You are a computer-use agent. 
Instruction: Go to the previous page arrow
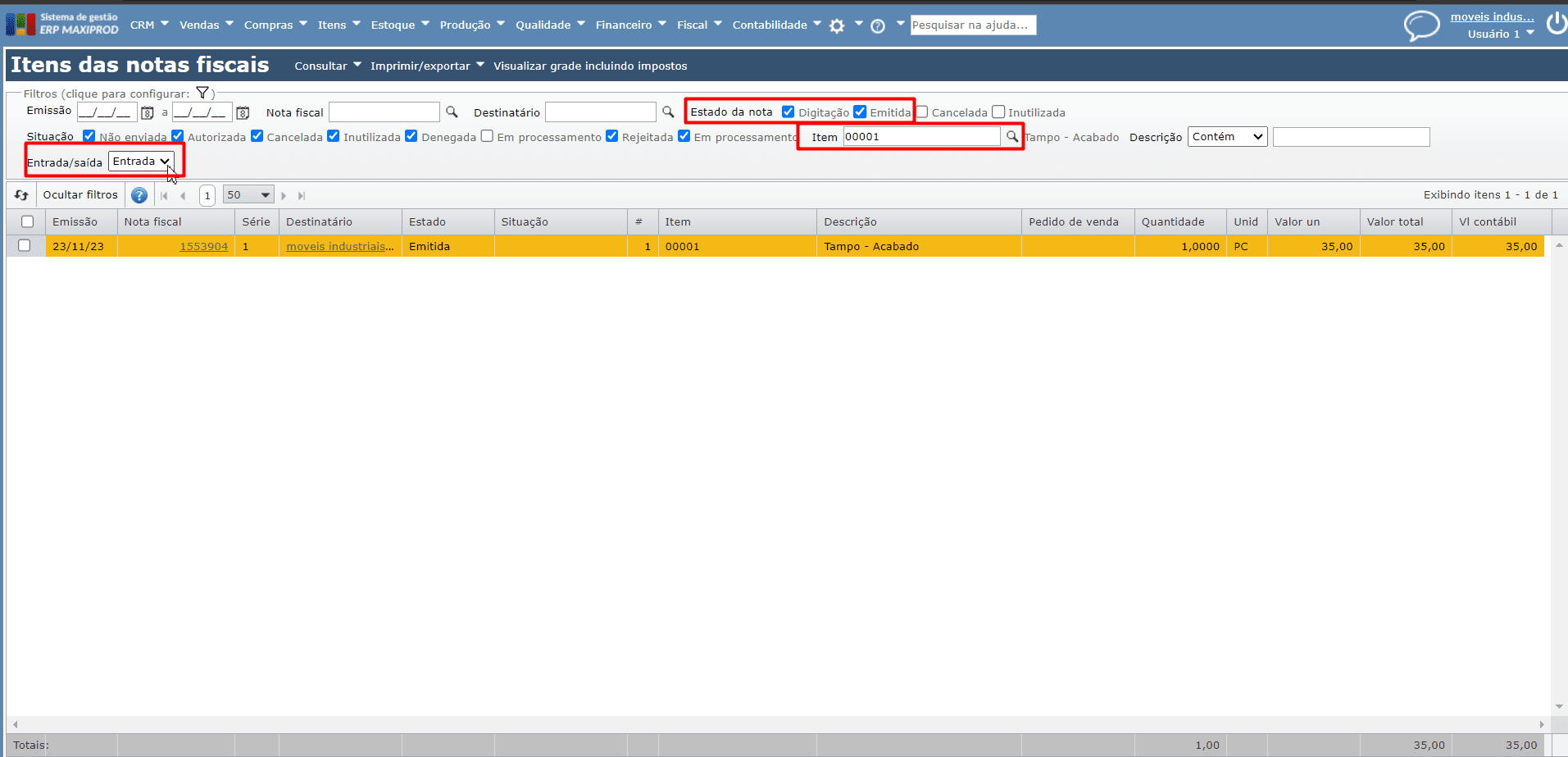point(183,195)
